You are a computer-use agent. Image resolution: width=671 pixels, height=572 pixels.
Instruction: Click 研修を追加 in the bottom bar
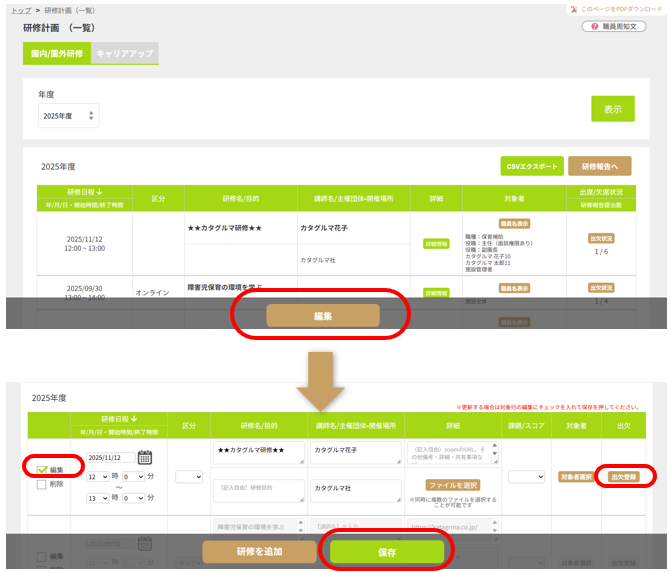pyautogui.click(x=259, y=552)
